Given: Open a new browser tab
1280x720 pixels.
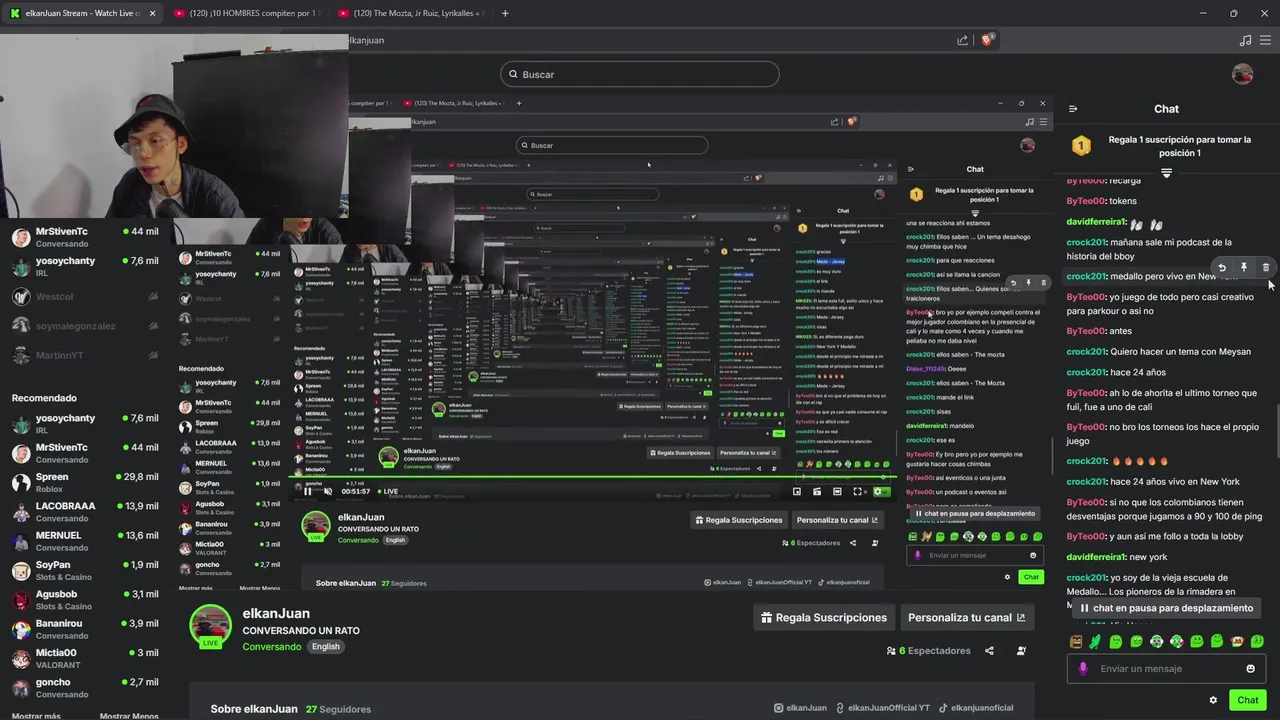Looking at the screenshot, I should click(505, 13).
